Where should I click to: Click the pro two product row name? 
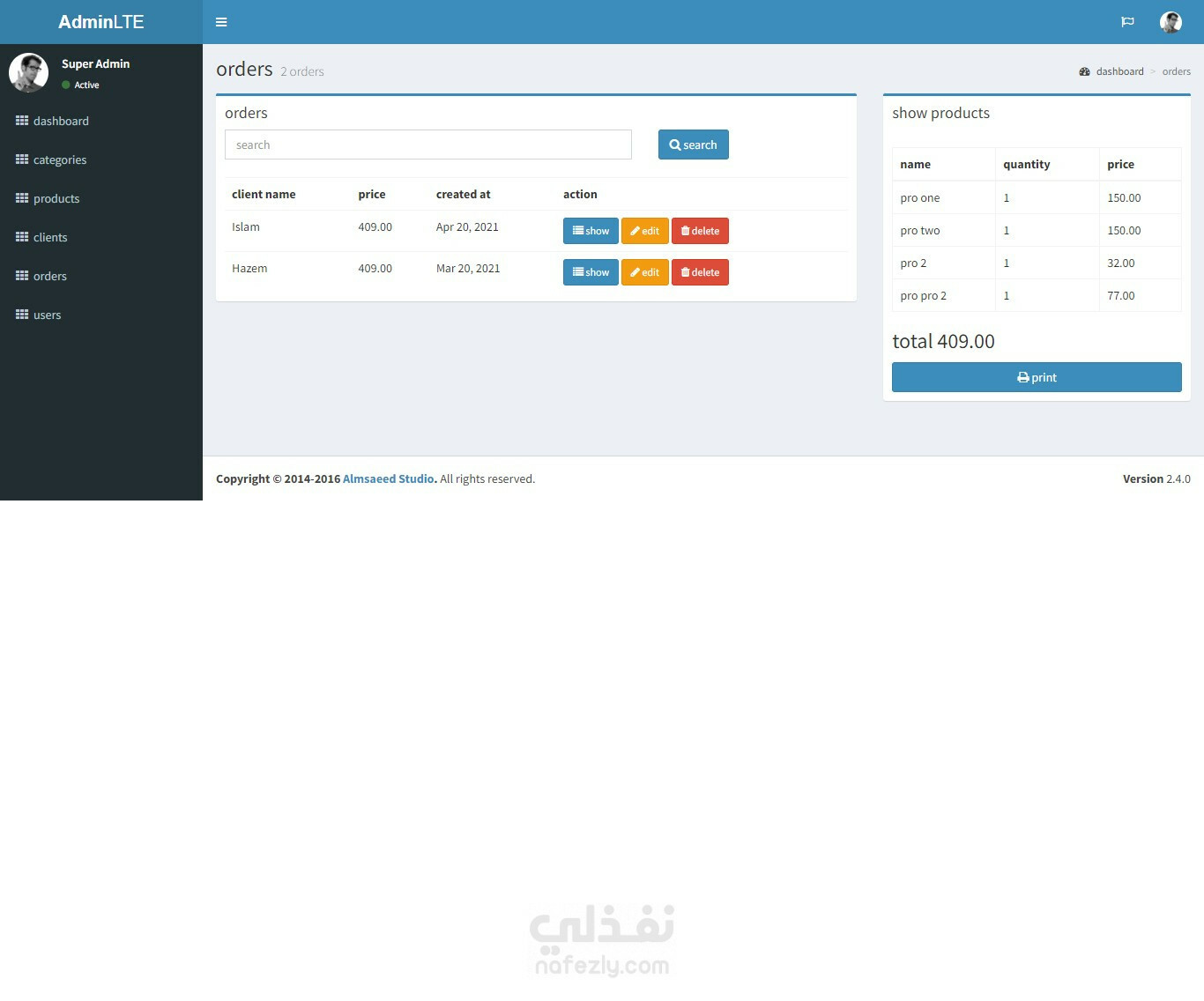click(x=920, y=230)
